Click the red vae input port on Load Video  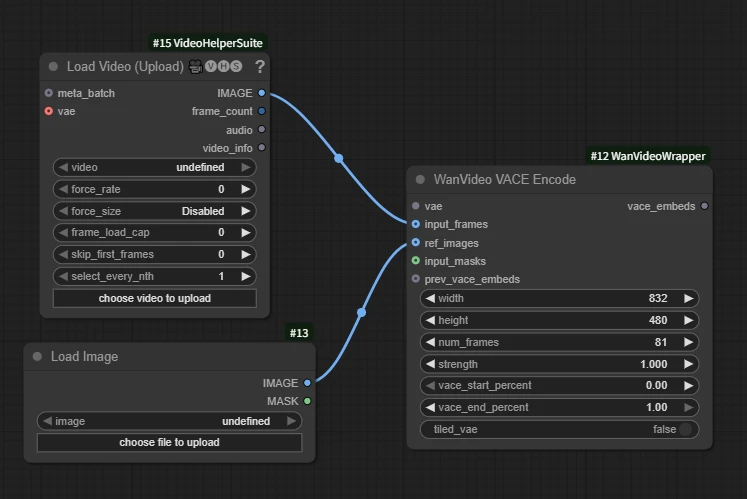[48, 111]
